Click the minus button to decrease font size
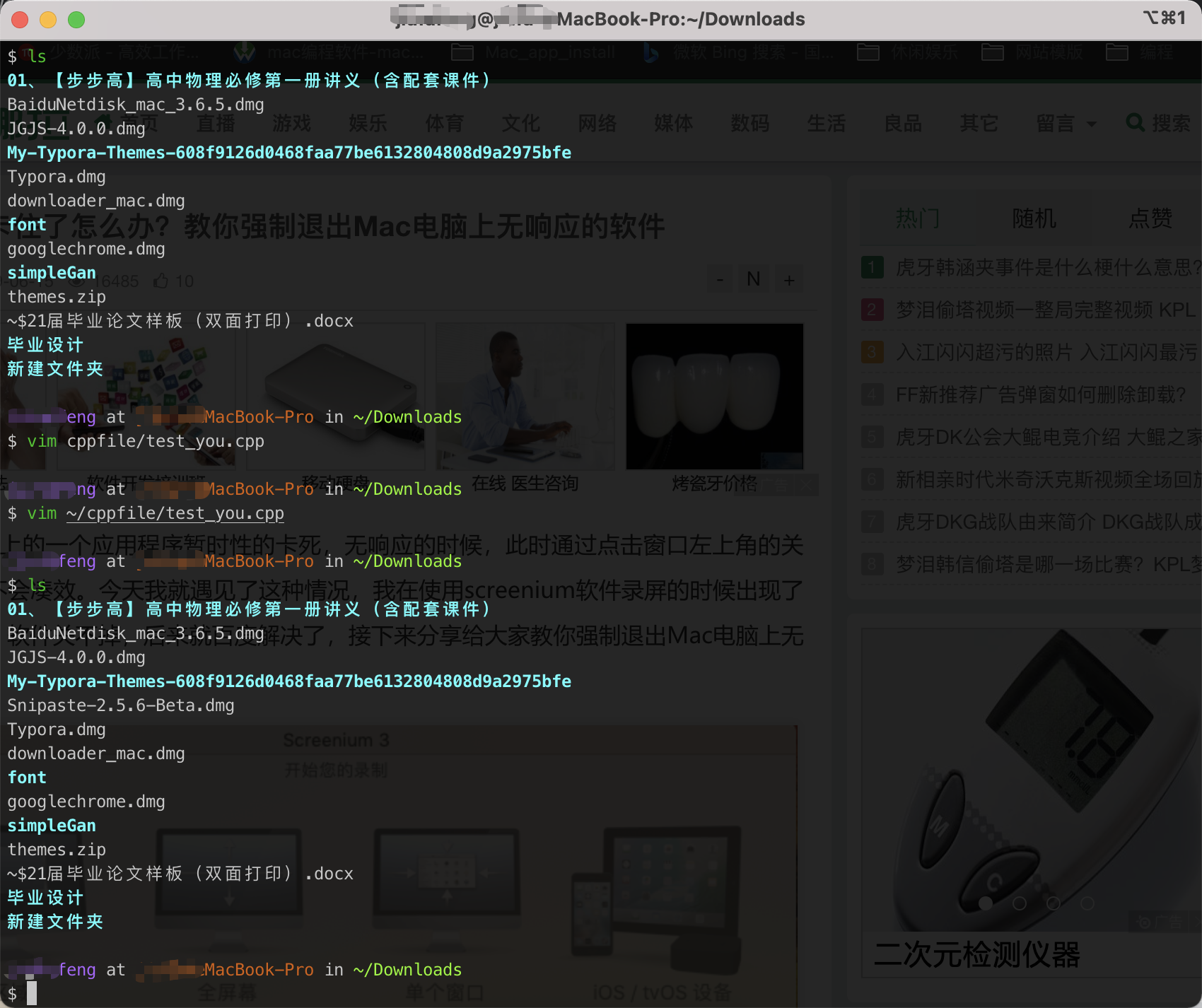Image resolution: width=1202 pixels, height=1008 pixels. coord(719,279)
